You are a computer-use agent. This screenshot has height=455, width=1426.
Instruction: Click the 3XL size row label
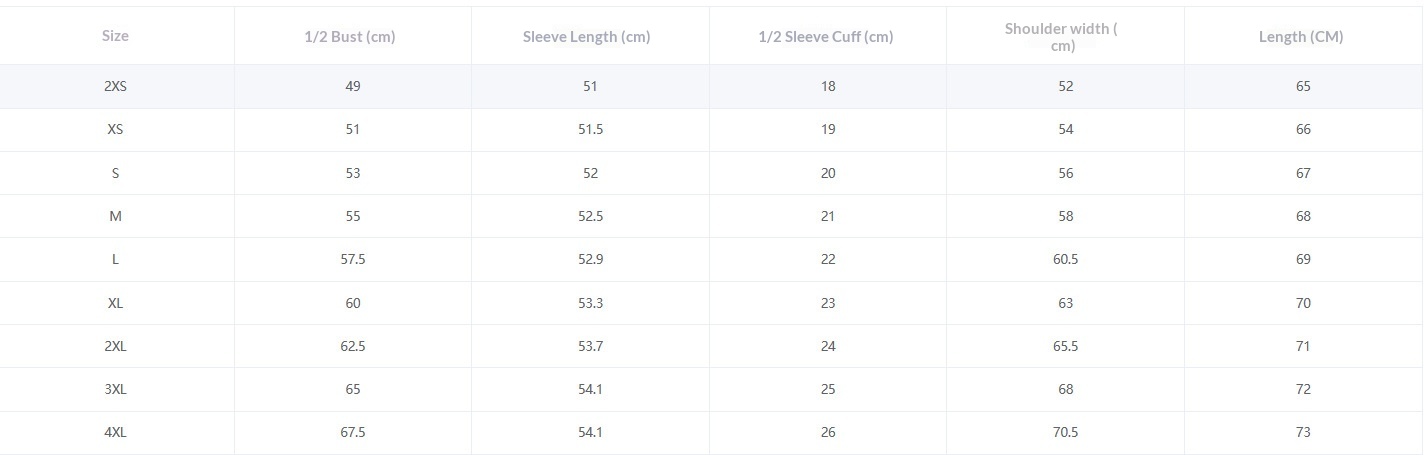(115, 389)
